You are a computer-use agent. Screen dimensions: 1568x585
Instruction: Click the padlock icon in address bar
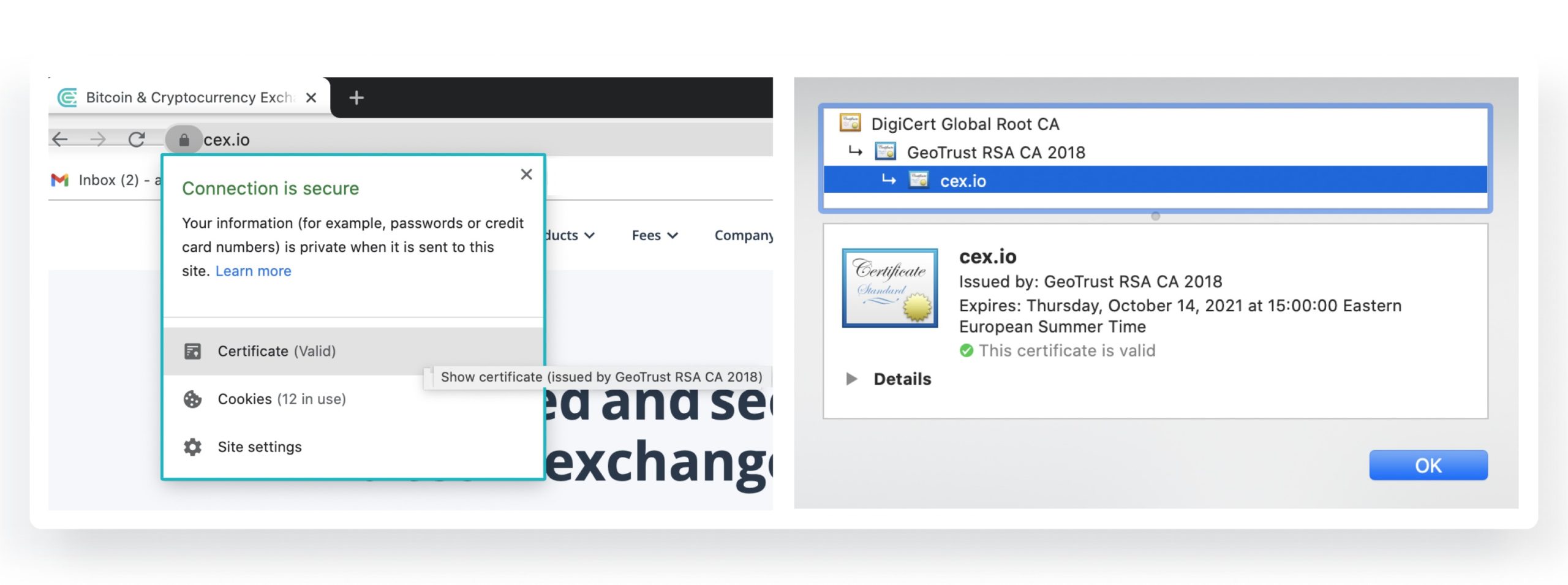[x=184, y=140]
